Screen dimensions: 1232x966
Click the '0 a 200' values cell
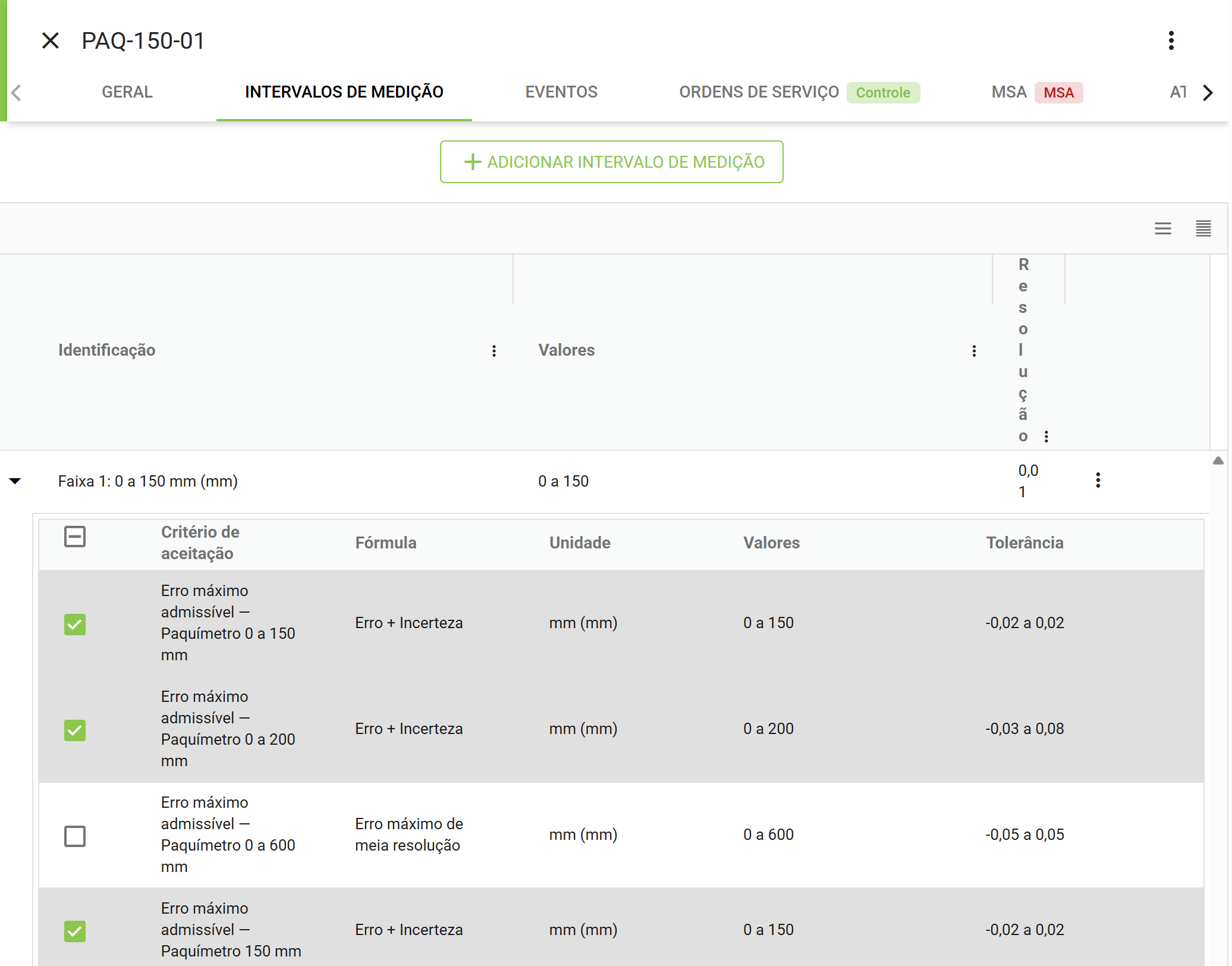(x=768, y=729)
